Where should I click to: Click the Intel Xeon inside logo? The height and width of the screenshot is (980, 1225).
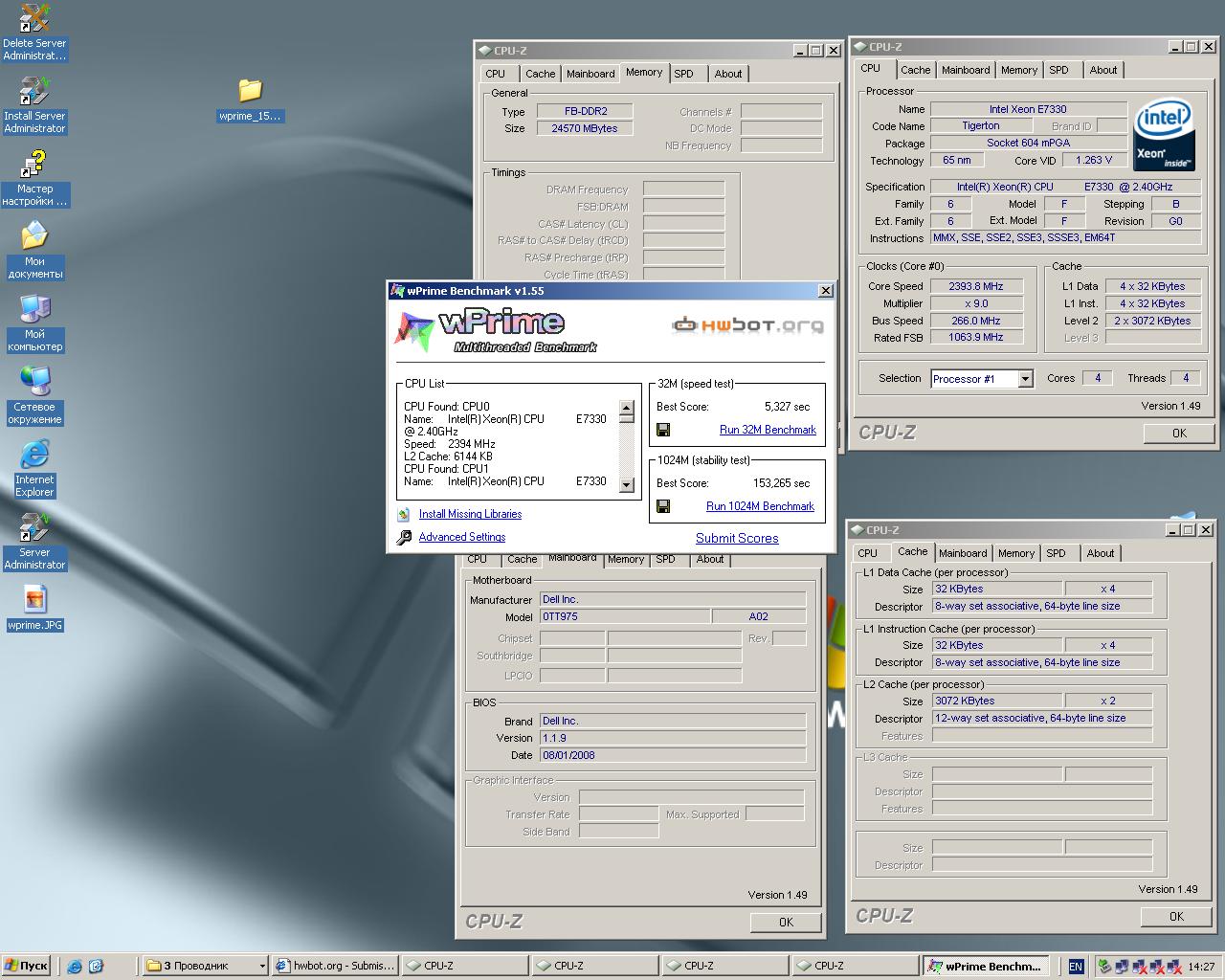coord(1163,135)
